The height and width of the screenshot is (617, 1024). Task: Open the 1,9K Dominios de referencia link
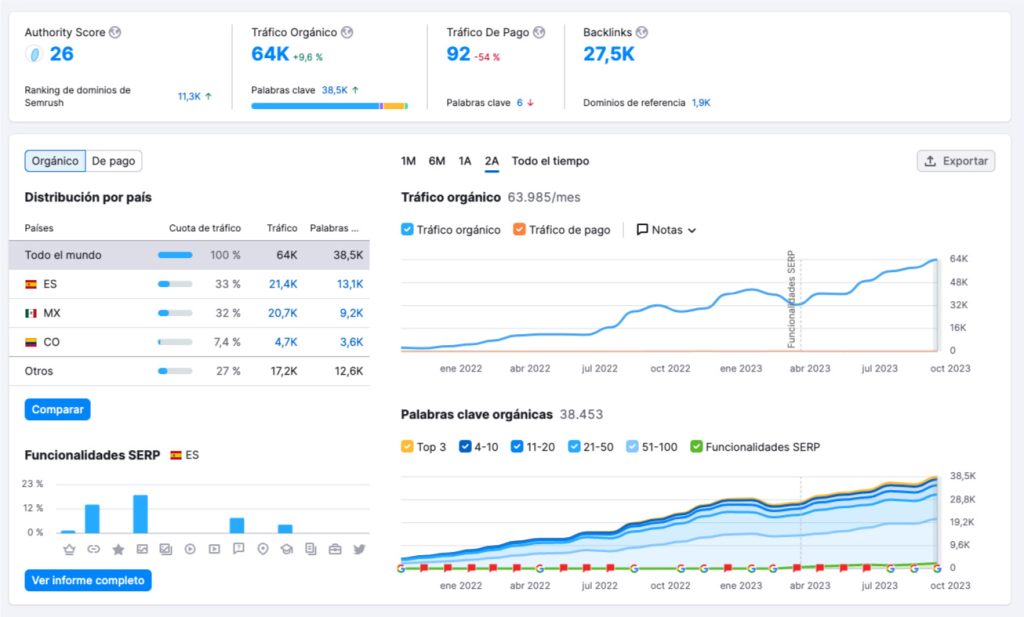(701, 103)
